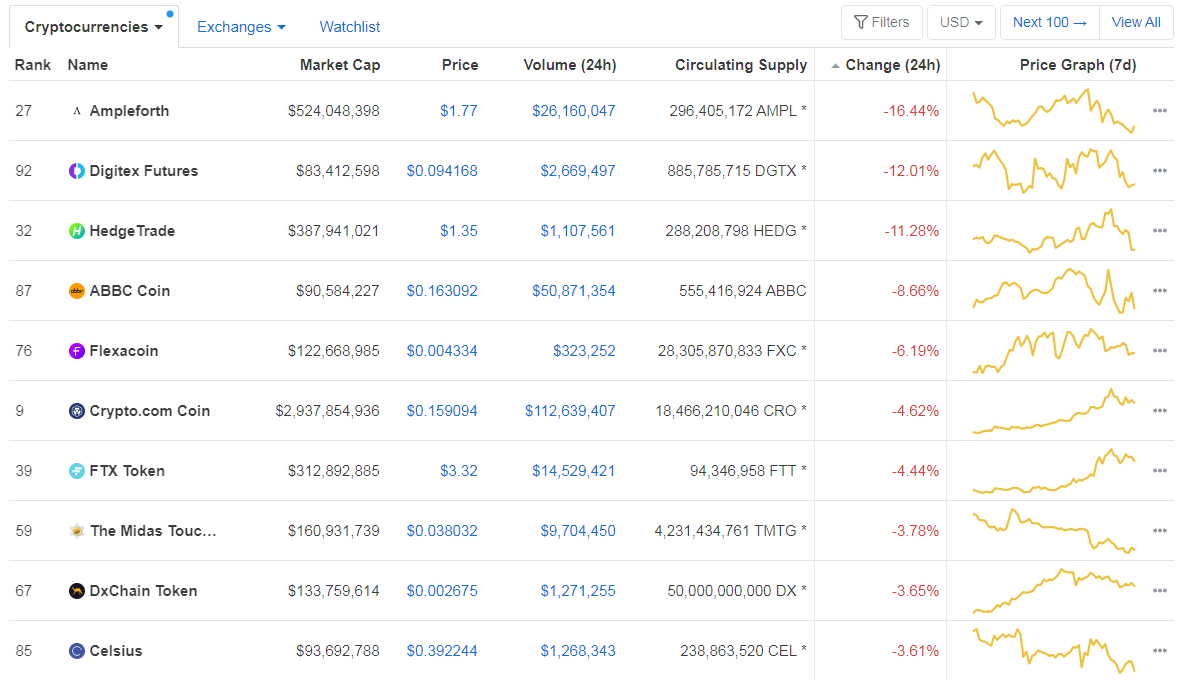Open the Crypto.com Coin name link

tap(150, 411)
